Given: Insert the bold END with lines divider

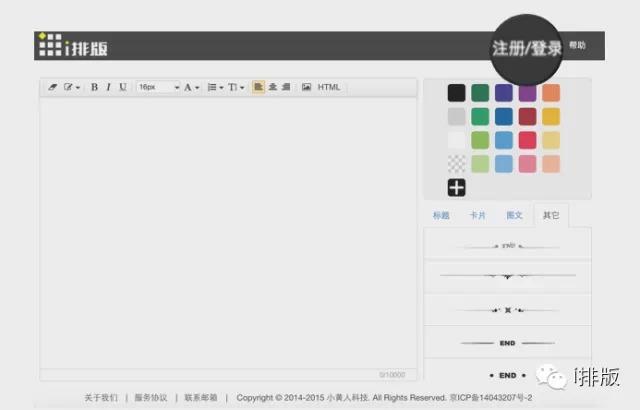Looking at the screenshot, I should tap(507, 343).
